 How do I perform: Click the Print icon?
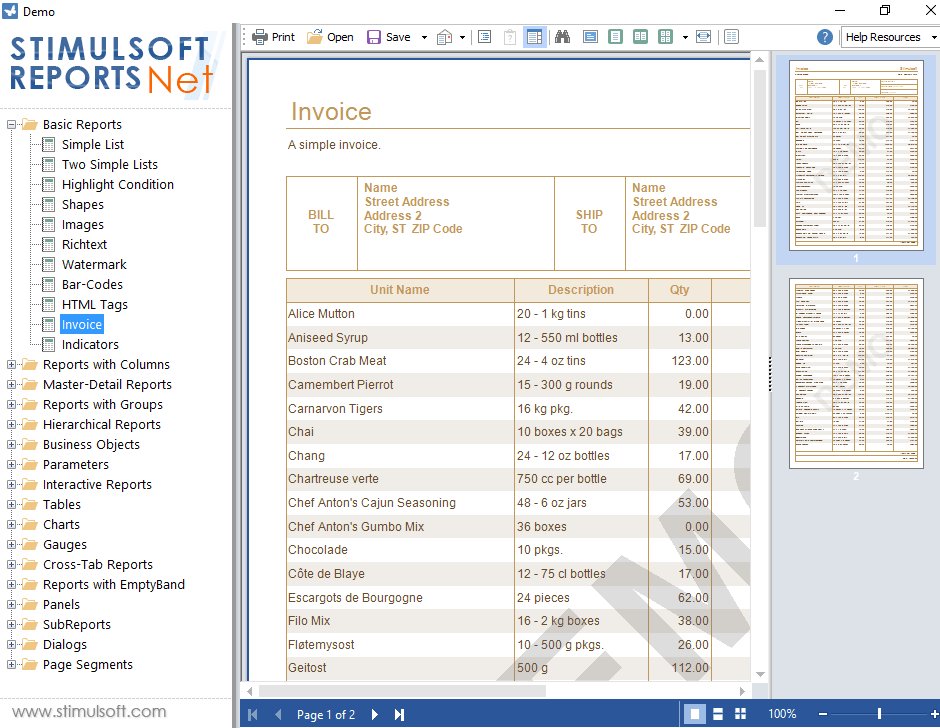261,36
